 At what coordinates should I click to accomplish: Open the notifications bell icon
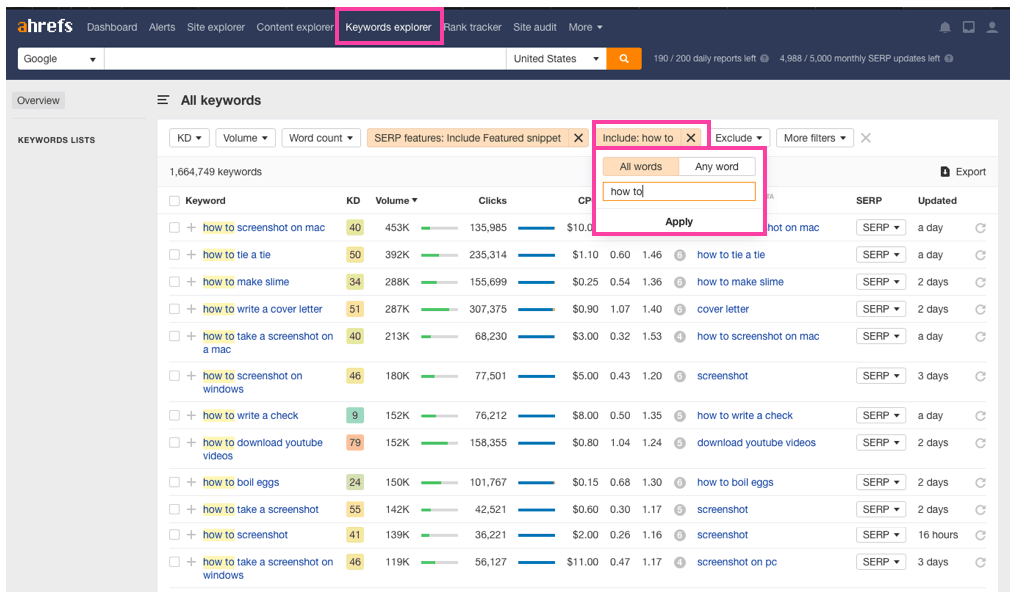click(x=945, y=27)
